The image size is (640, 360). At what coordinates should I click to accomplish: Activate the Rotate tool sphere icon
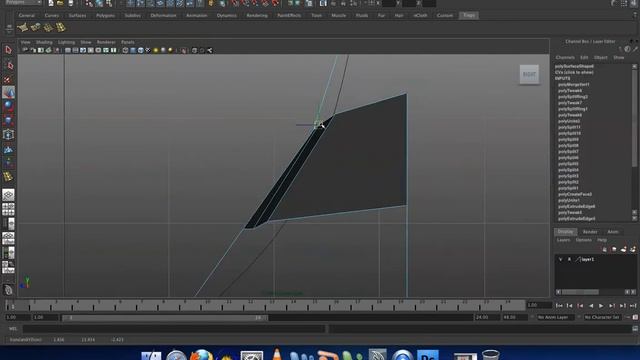point(8,106)
